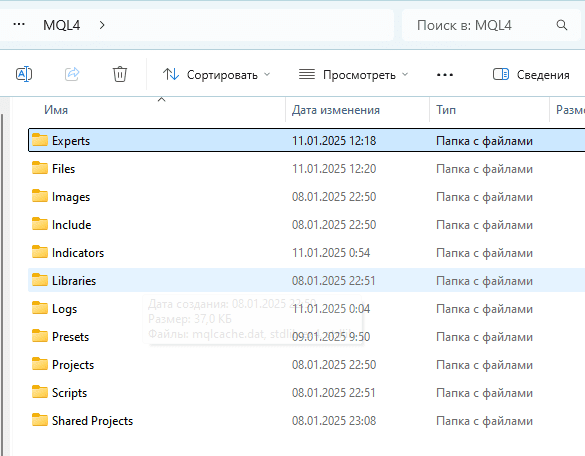Click the Shared Projects folder name
Viewport: 585px width, 456px height.
pos(93,421)
